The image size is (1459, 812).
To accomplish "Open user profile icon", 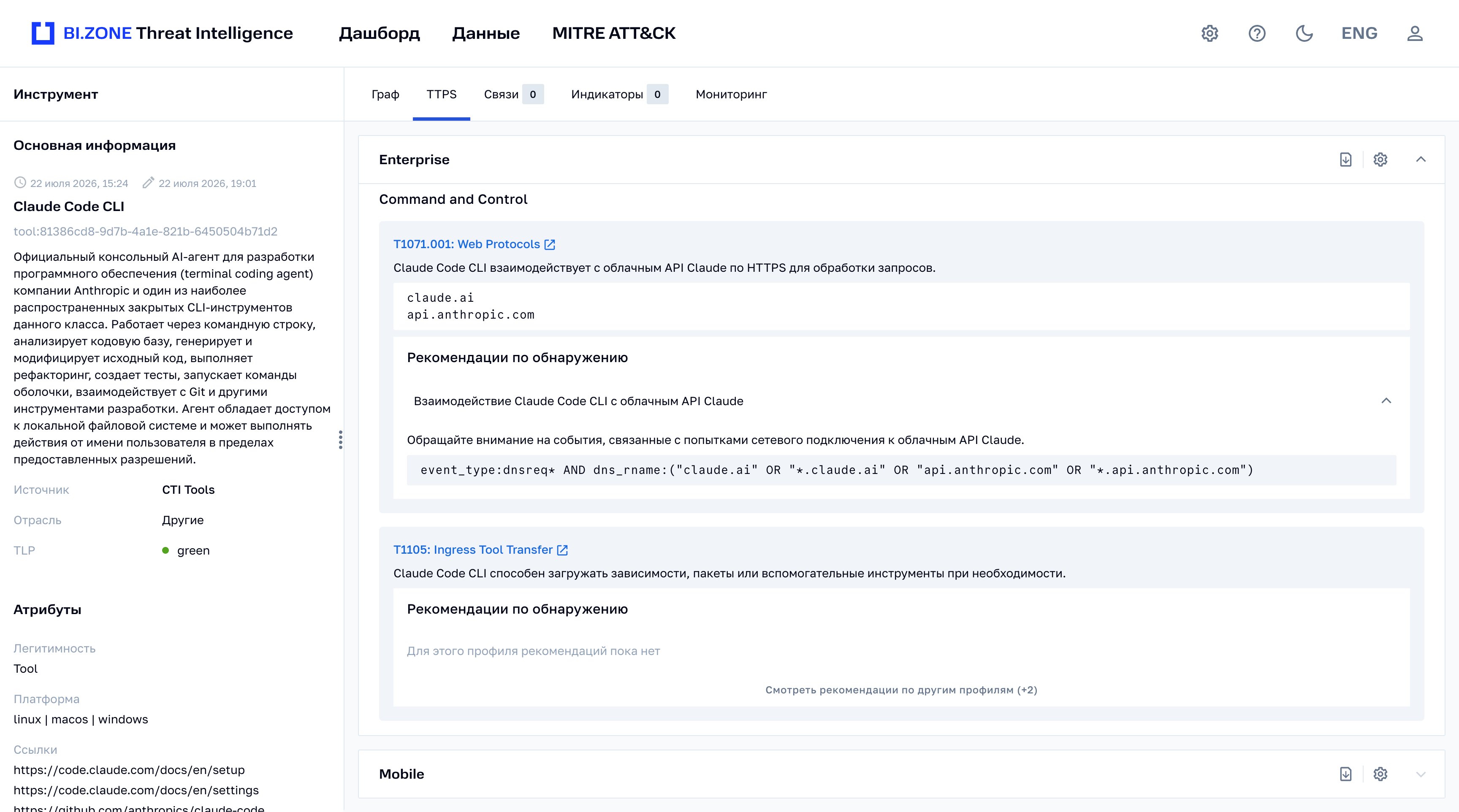I will click(1415, 33).
